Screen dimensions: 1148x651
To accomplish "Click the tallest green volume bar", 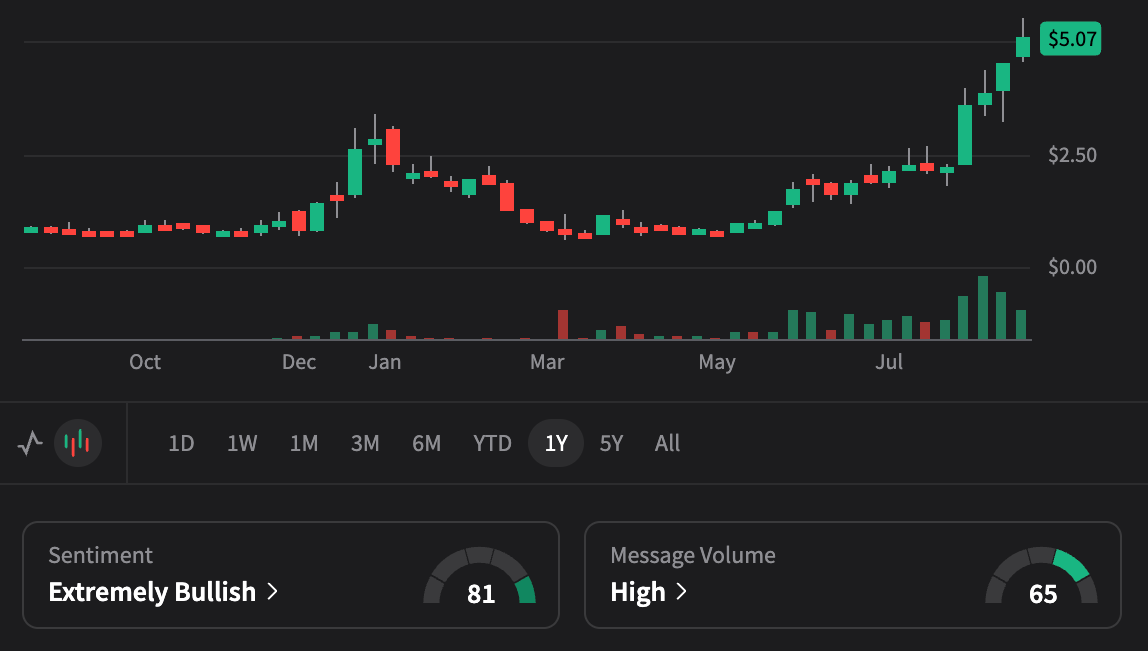I will click(983, 308).
